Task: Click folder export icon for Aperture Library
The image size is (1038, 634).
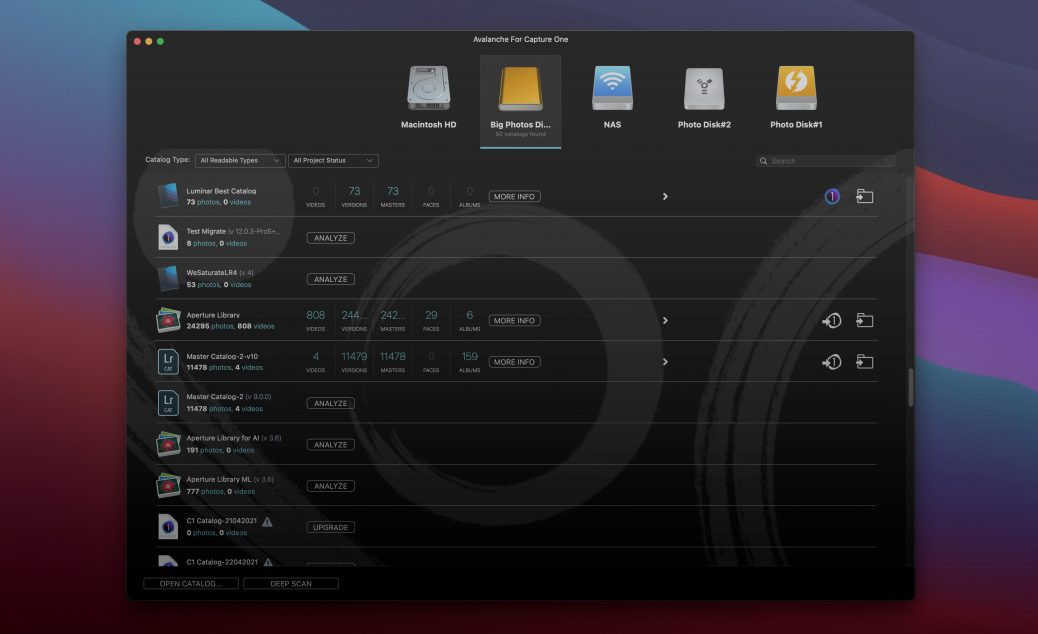Action: [x=865, y=320]
